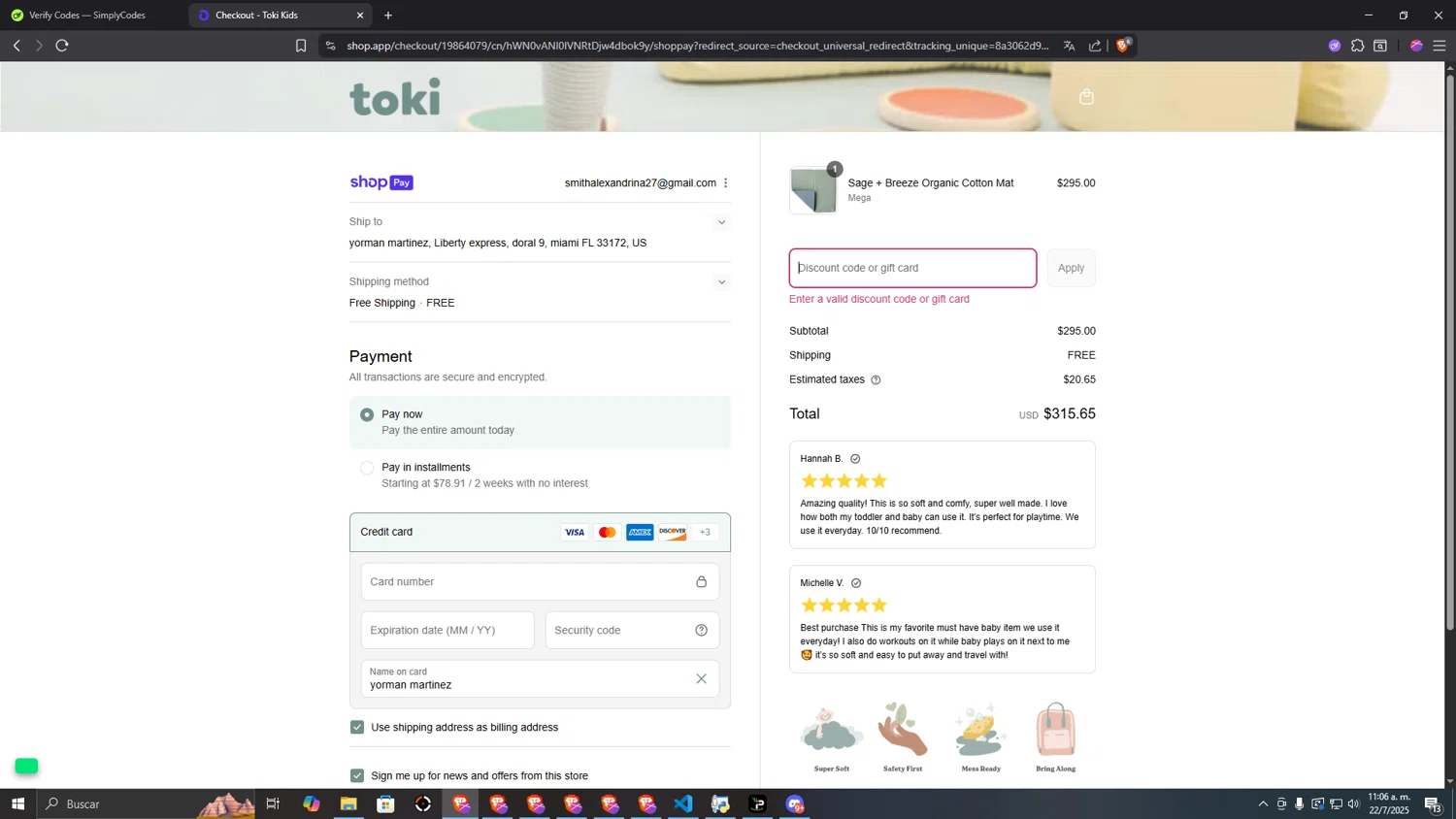1456x819 pixels.
Task: Bookmark this checkout page
Action: coord(301,46)
